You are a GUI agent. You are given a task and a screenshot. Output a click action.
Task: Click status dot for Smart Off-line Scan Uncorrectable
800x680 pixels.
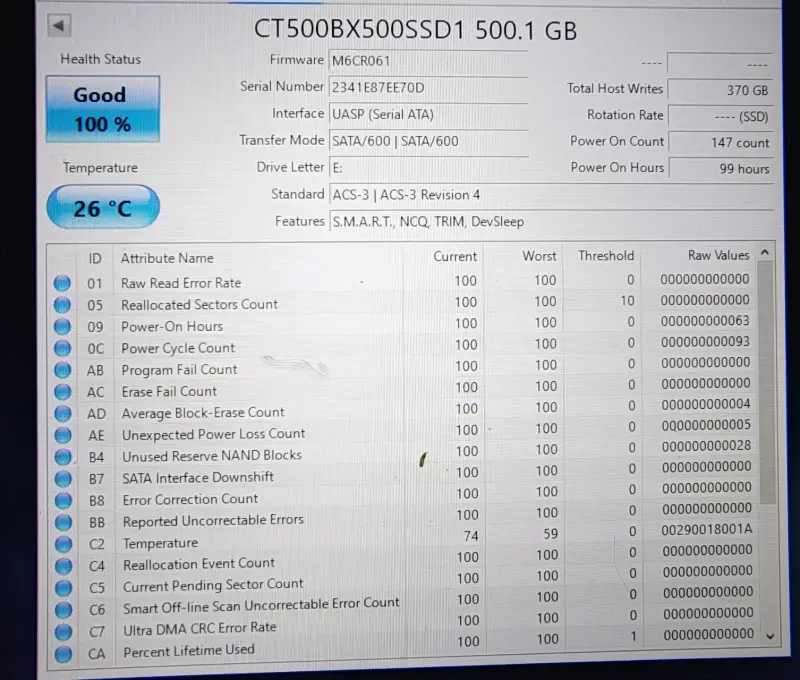63,610
